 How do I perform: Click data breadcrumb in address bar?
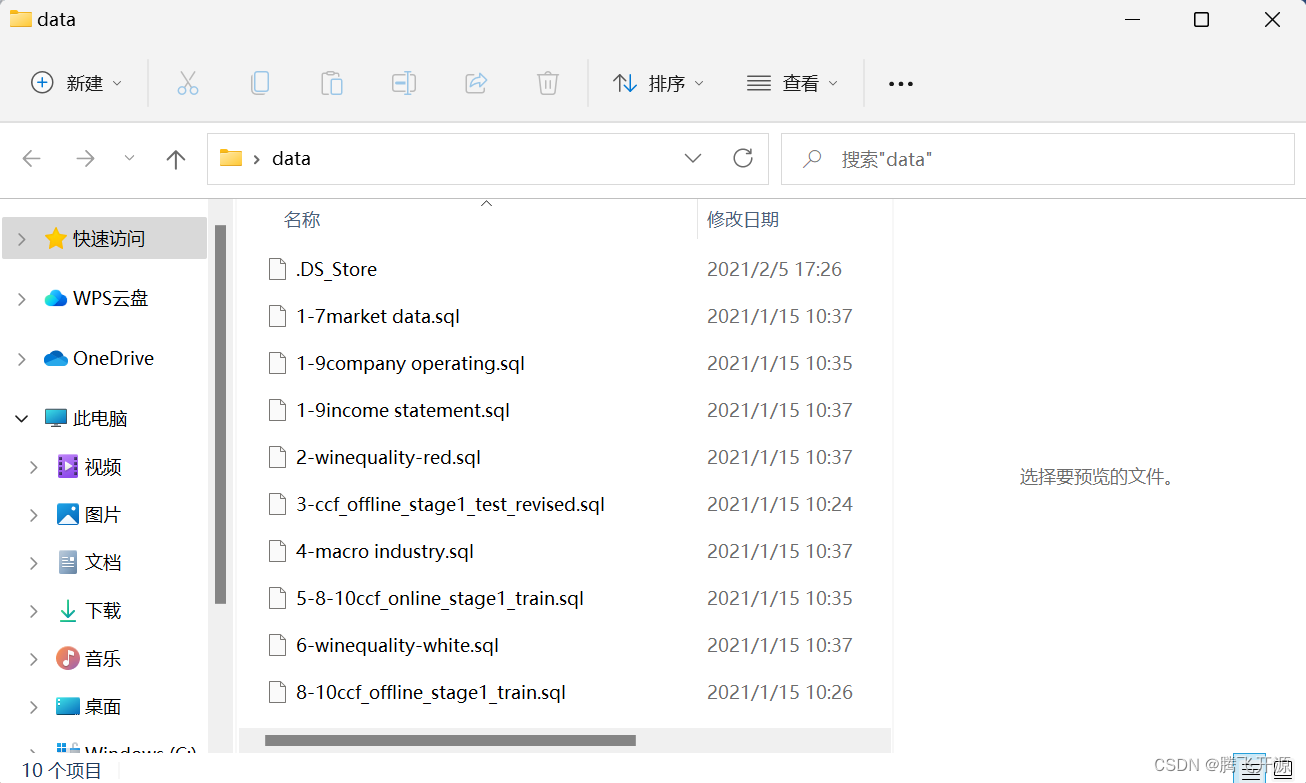(x=291, y=158)
